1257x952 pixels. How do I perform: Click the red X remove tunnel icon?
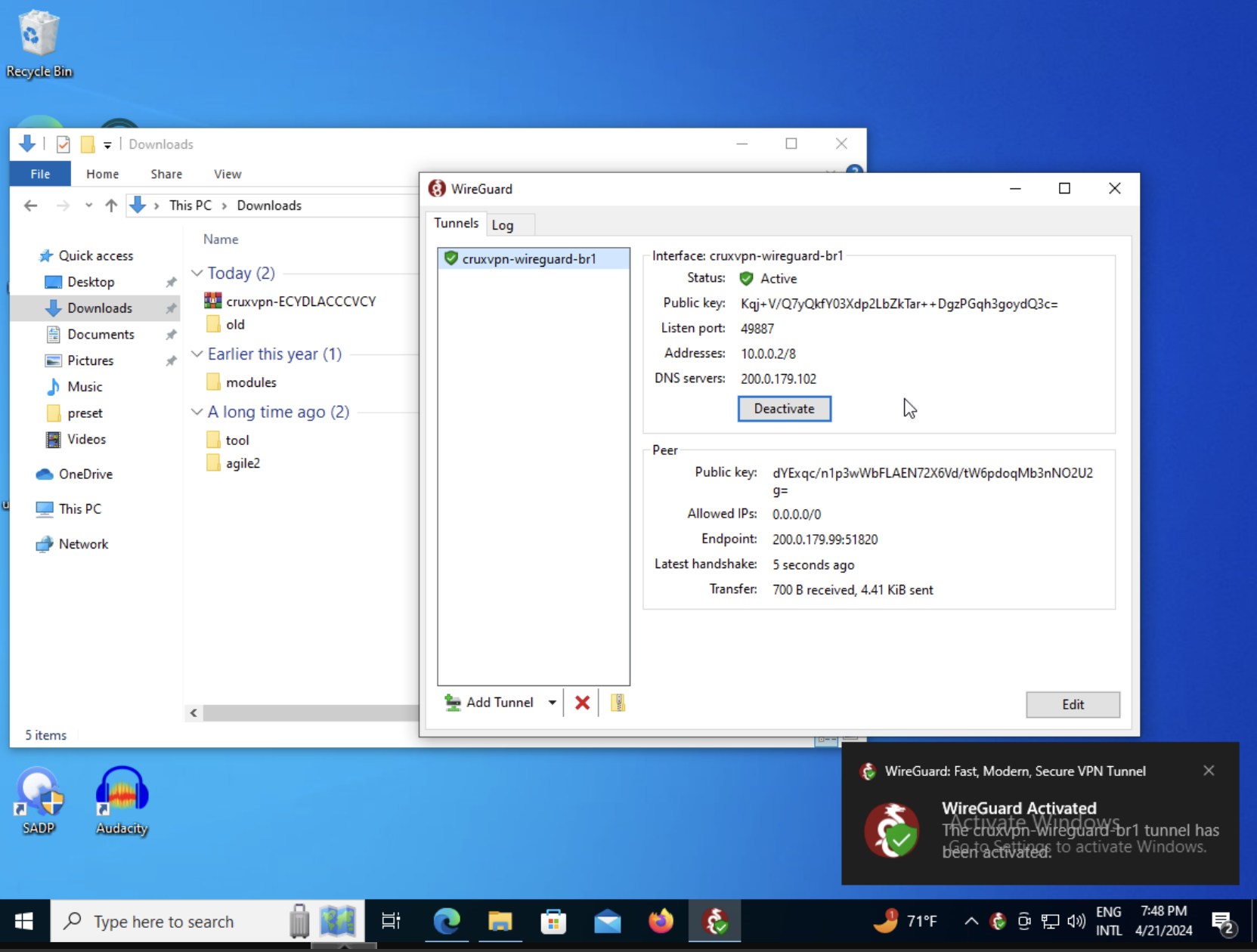(x=582, y=703)
